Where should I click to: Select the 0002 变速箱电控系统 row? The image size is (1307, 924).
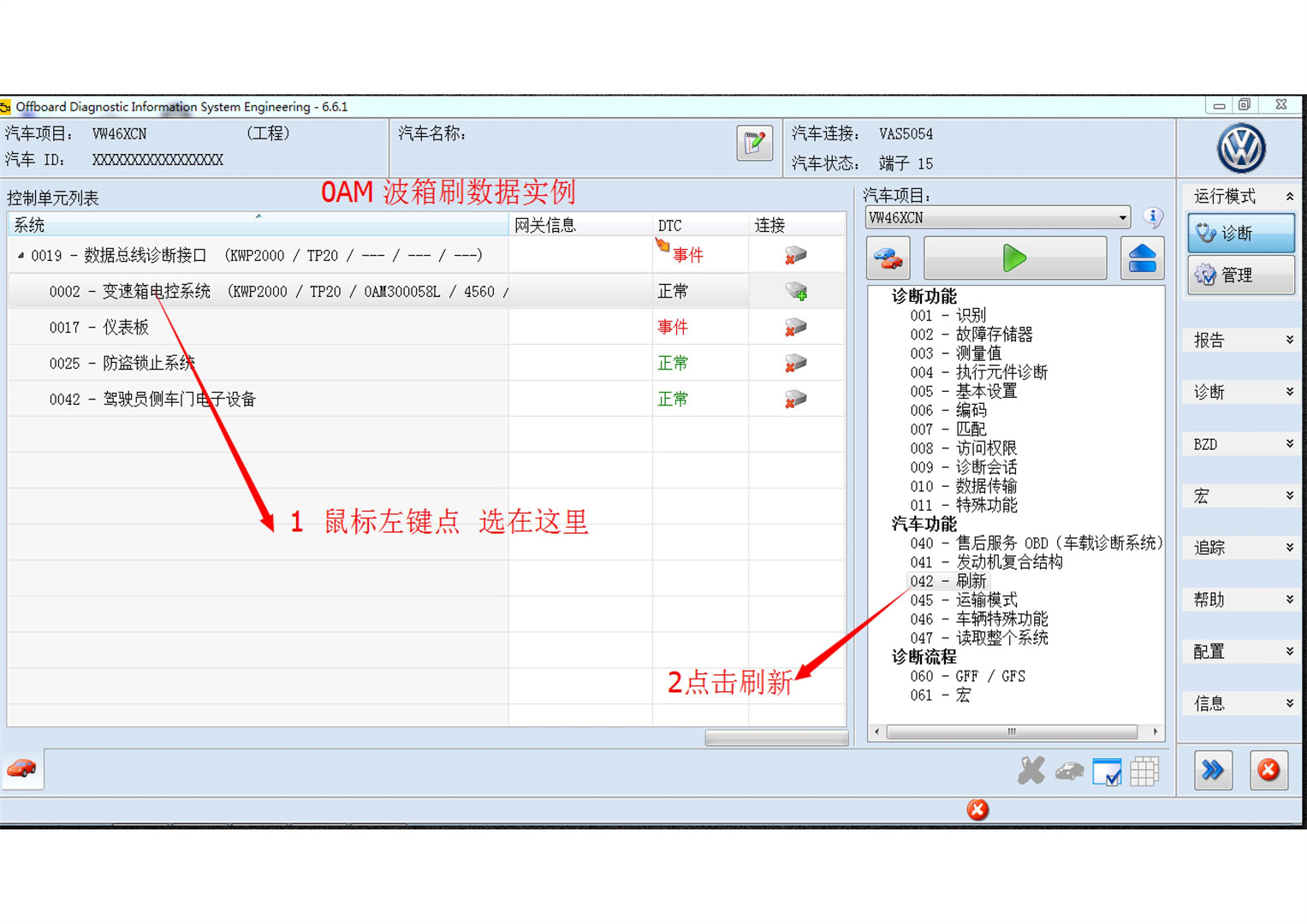point(426,292)
